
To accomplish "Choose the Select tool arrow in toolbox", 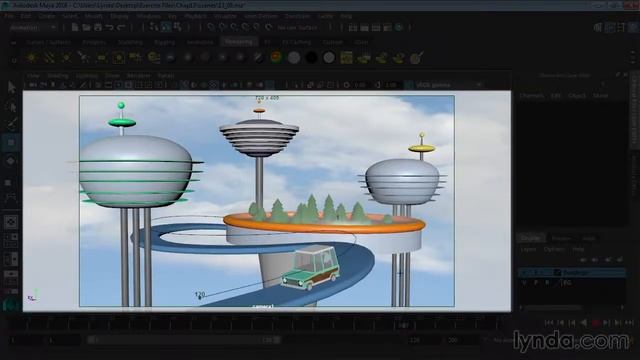I will click(11, 87).
